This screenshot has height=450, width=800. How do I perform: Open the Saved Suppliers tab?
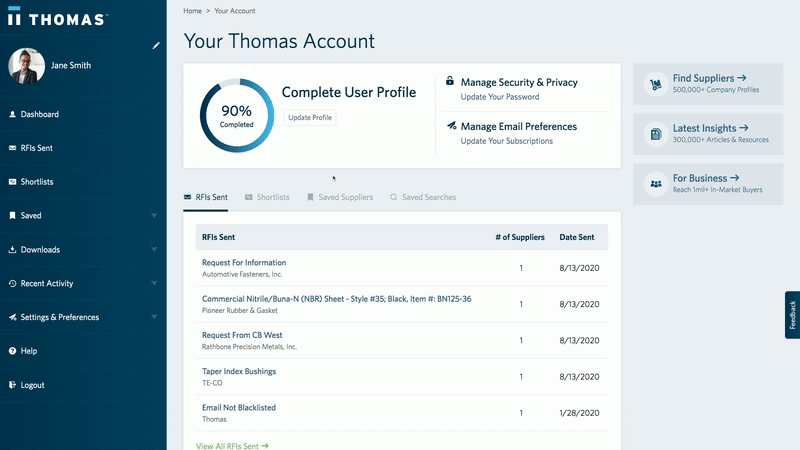pos(345,197)
